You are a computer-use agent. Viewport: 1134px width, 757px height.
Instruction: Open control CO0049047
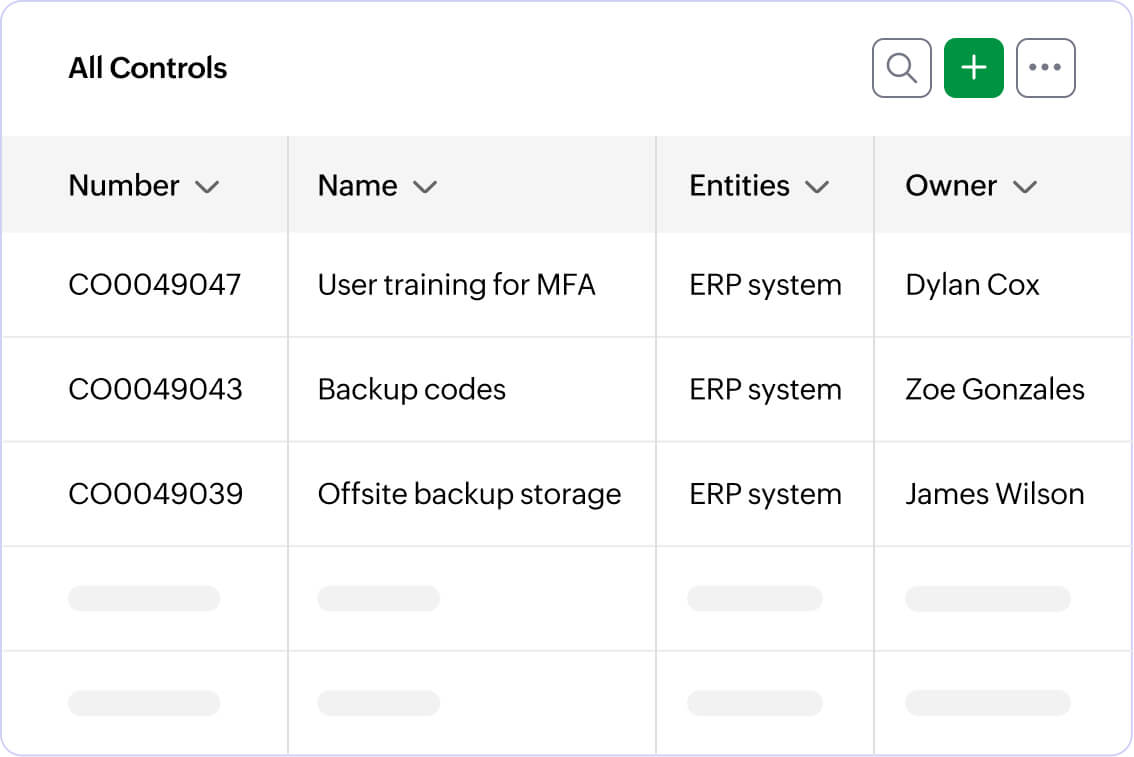click(155, 284)
